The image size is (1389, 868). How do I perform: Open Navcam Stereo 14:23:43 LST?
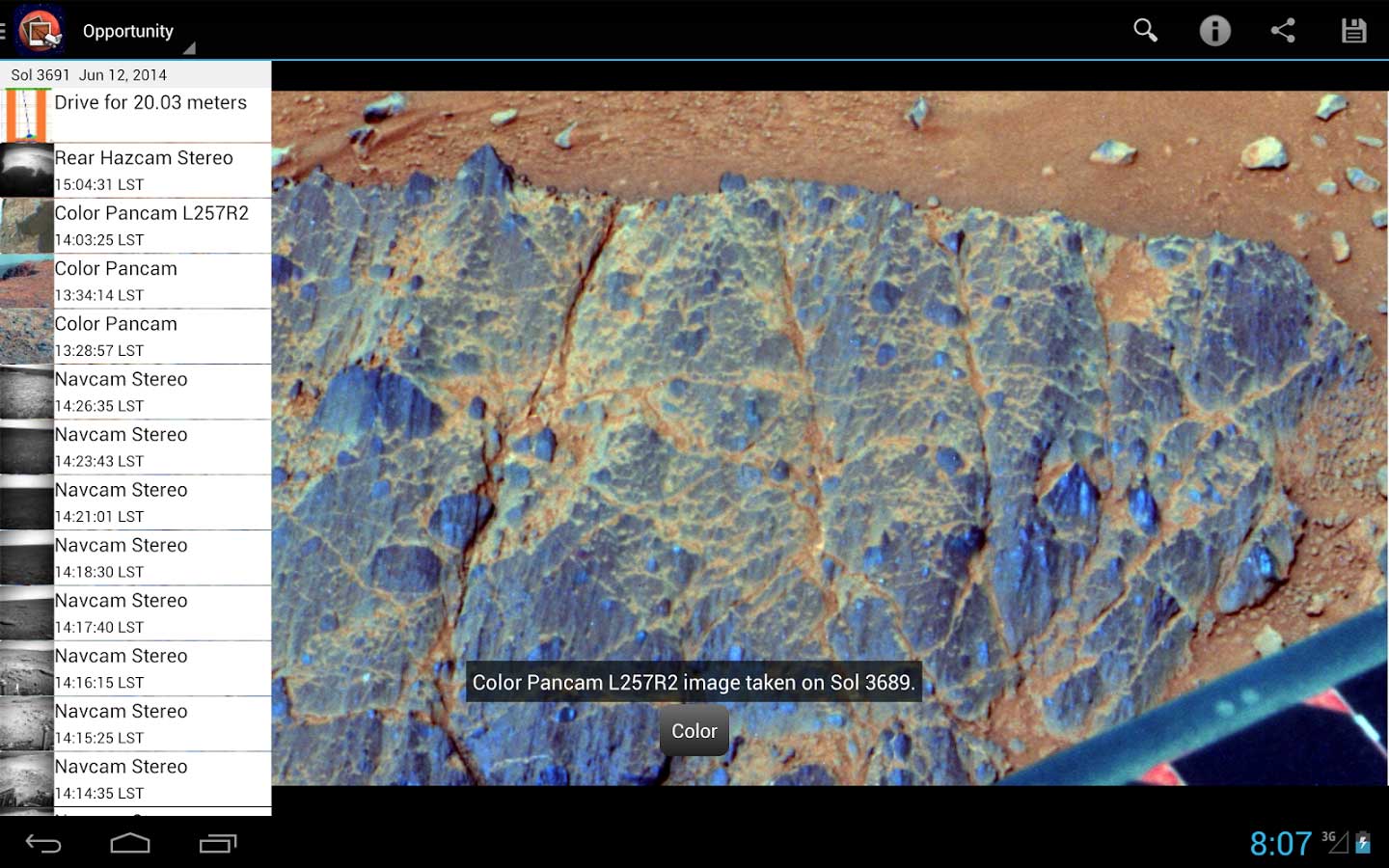135,447
